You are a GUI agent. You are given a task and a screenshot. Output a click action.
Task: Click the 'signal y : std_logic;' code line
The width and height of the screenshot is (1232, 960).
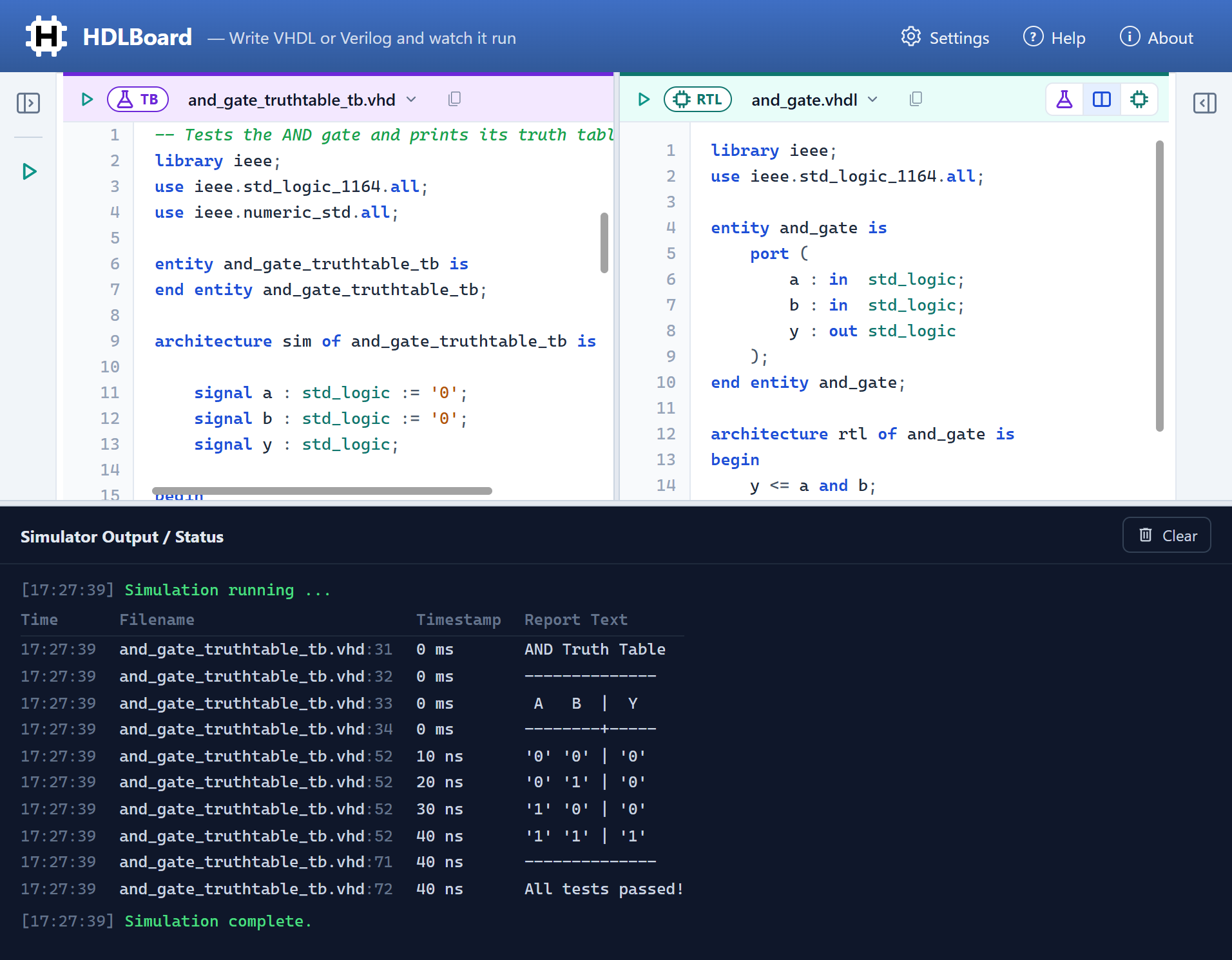coord(296,445)
